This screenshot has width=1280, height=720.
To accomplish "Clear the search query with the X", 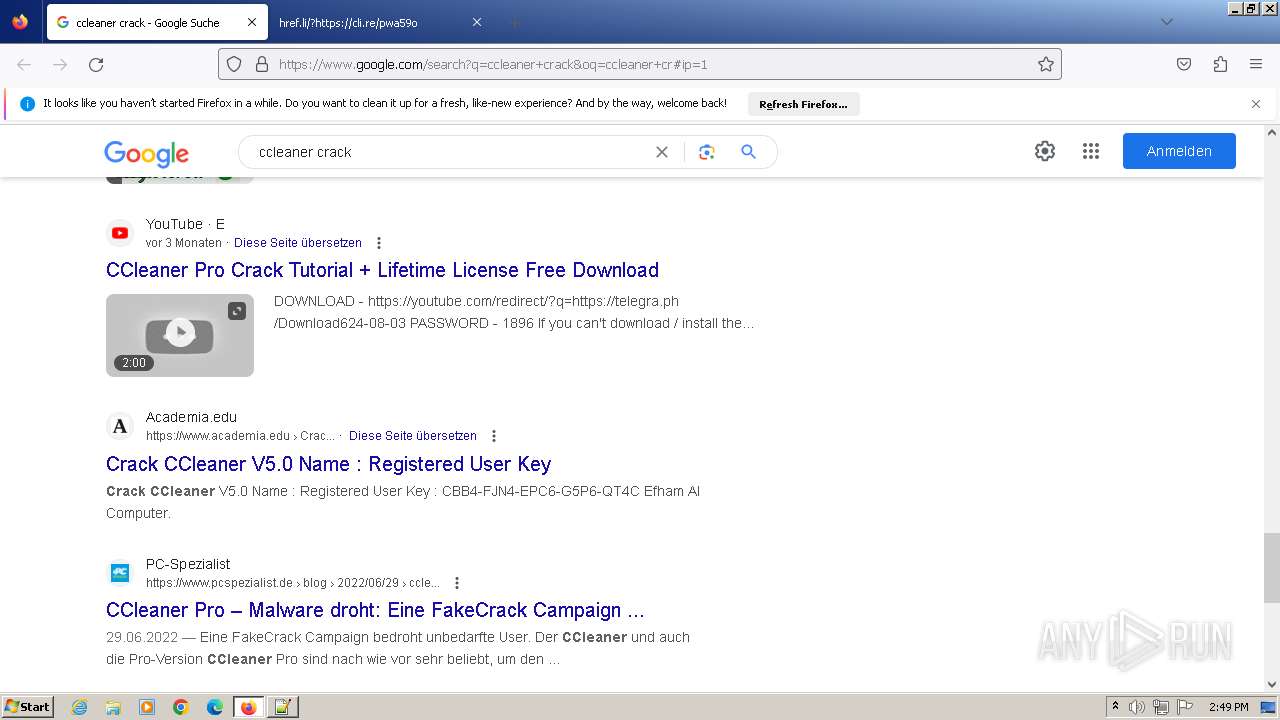I will tap(662, 152).
